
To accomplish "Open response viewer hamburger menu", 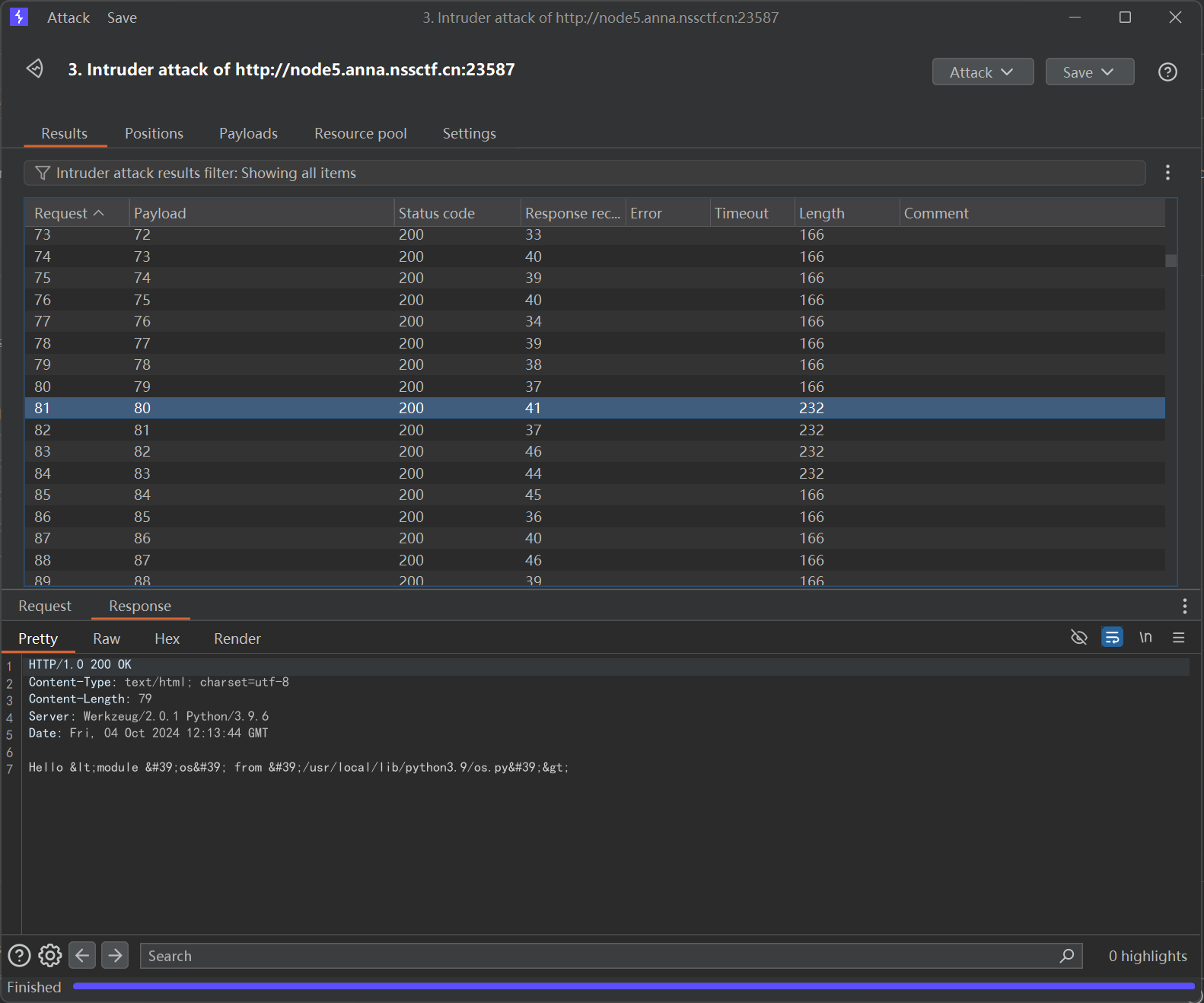I will coord(1179,637).
